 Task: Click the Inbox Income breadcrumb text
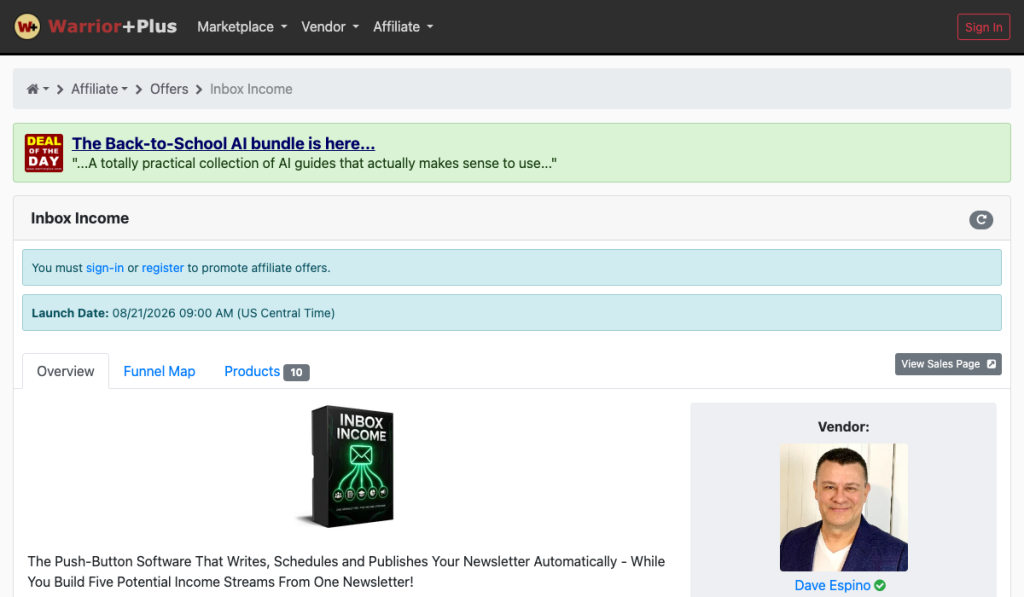(x=251, y=89)
